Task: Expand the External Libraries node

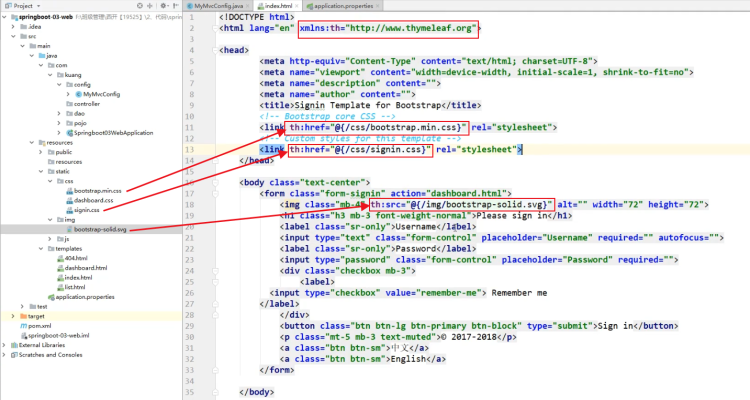Action: coord(4,345)
